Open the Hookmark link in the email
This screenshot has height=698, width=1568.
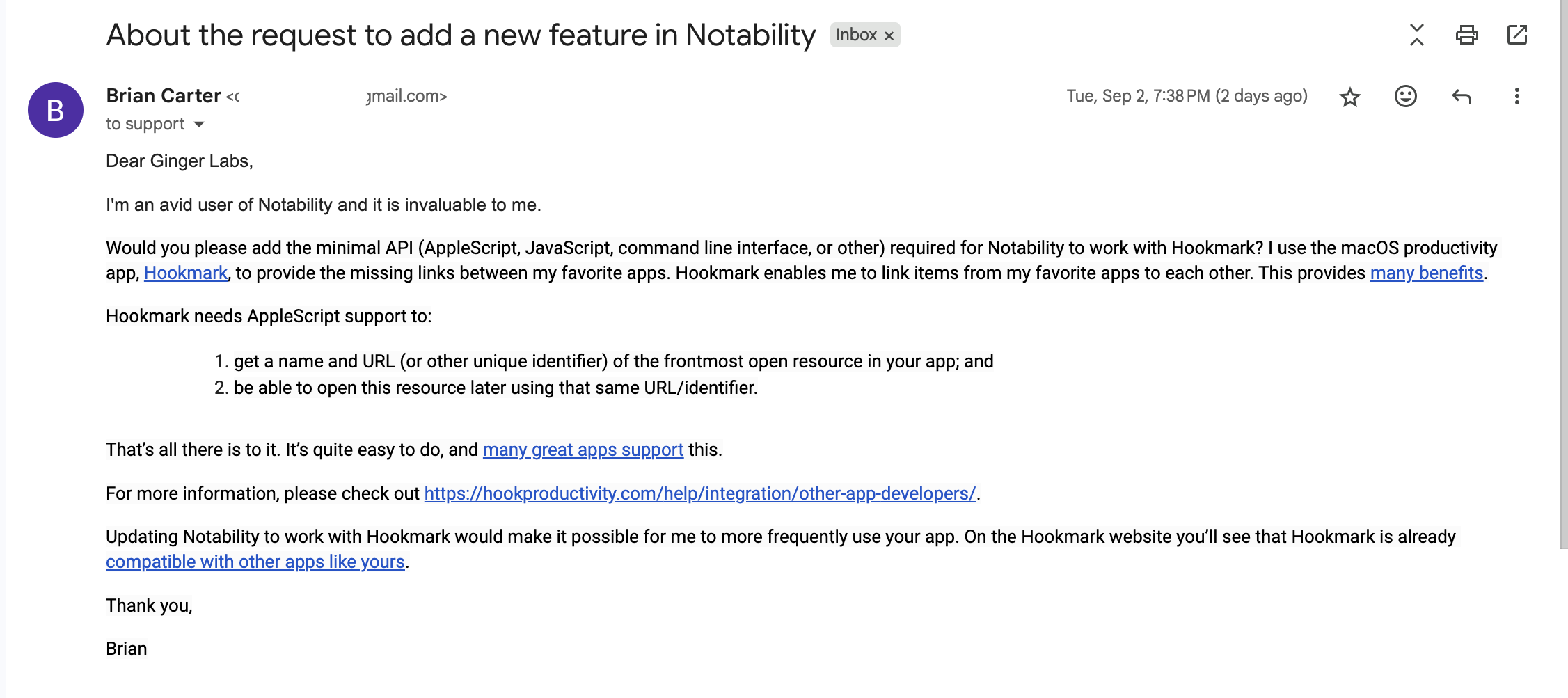point(186,273)
